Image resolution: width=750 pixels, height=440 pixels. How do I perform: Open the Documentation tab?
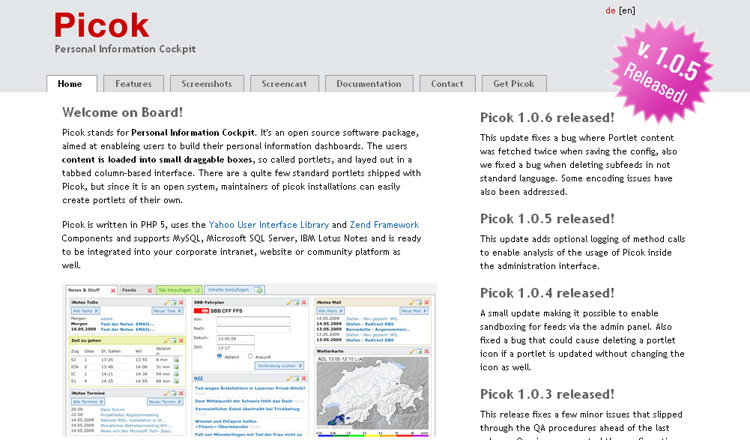tap(369, 84)
